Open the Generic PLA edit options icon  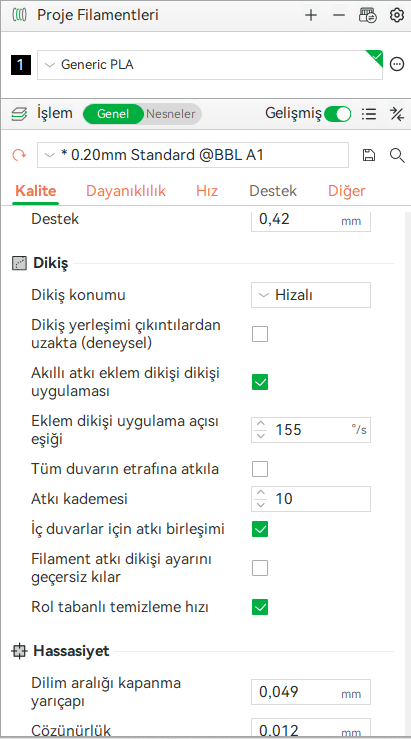pos(397,64)
